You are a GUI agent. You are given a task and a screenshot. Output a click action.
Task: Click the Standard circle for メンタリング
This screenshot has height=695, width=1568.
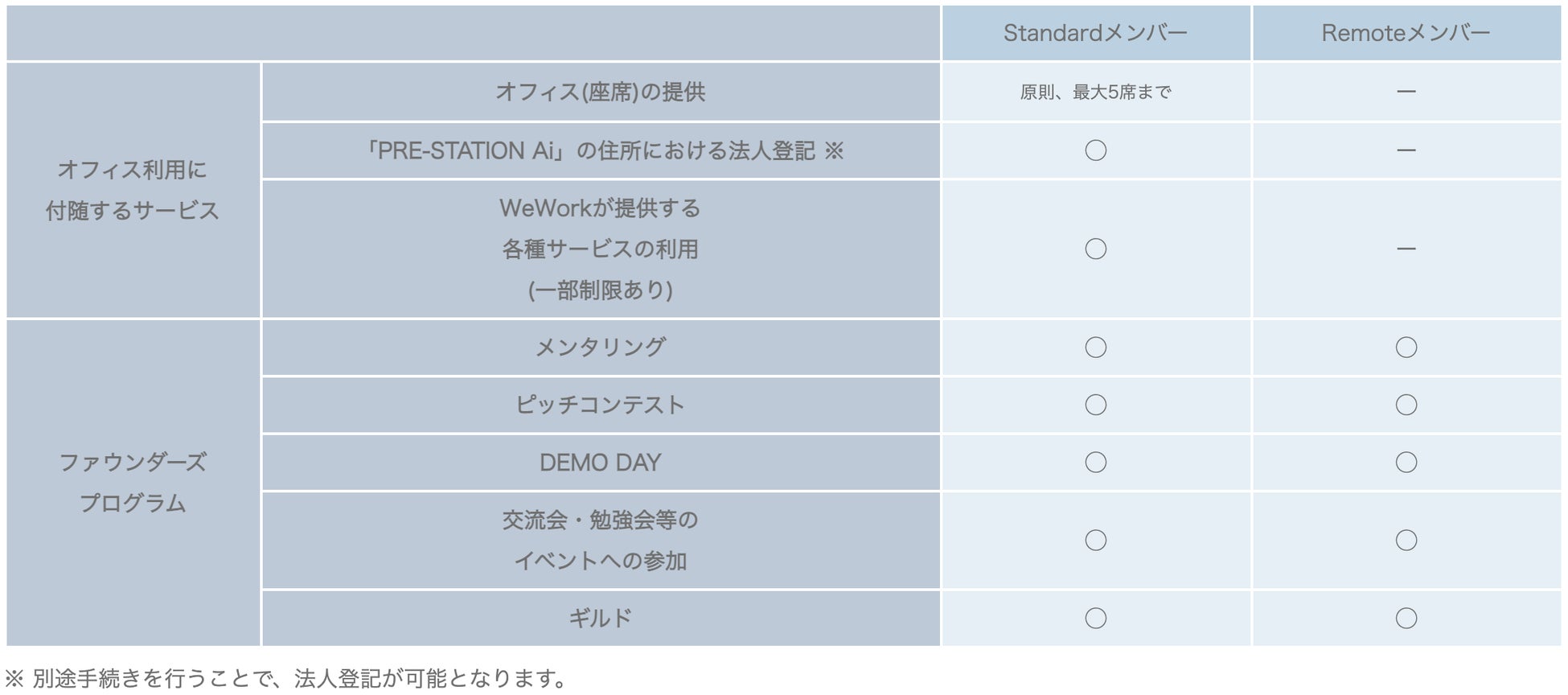click(1095, 347)
